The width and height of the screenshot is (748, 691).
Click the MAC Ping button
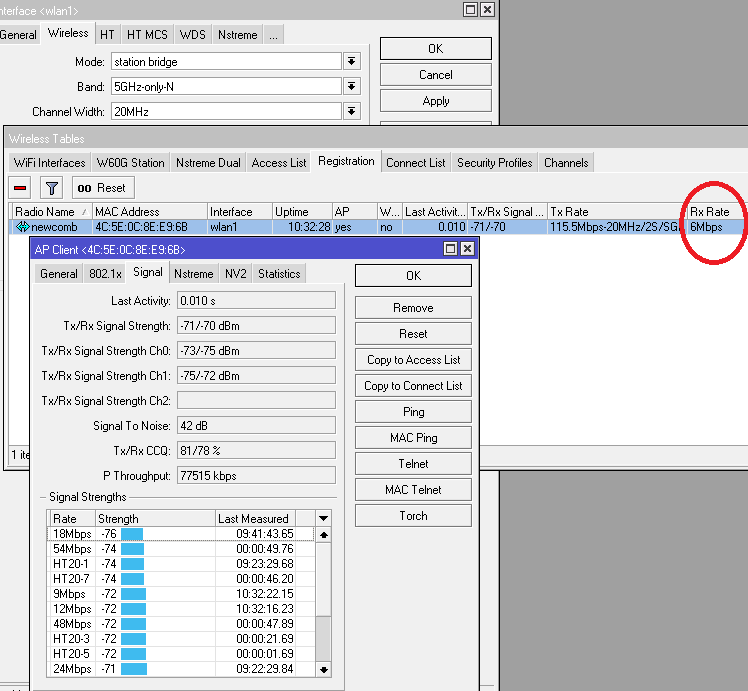click(413, 438)
